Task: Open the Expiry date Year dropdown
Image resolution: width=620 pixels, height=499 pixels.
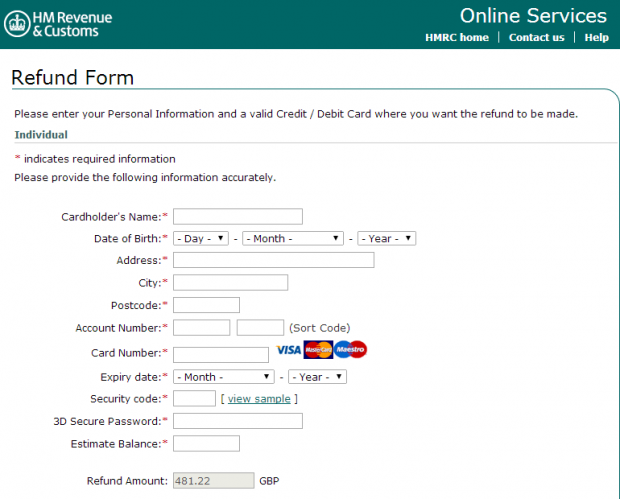Action: [318, 377]
